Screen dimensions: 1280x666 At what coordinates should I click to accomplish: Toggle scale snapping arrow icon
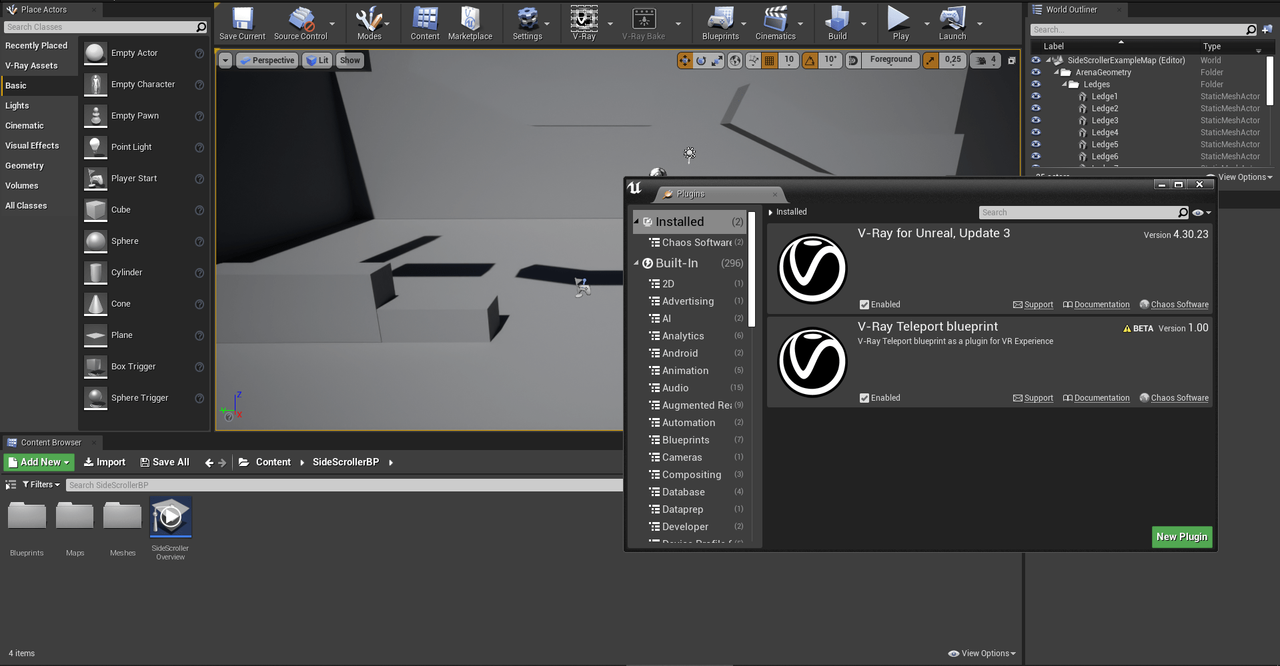pos(932,60)
